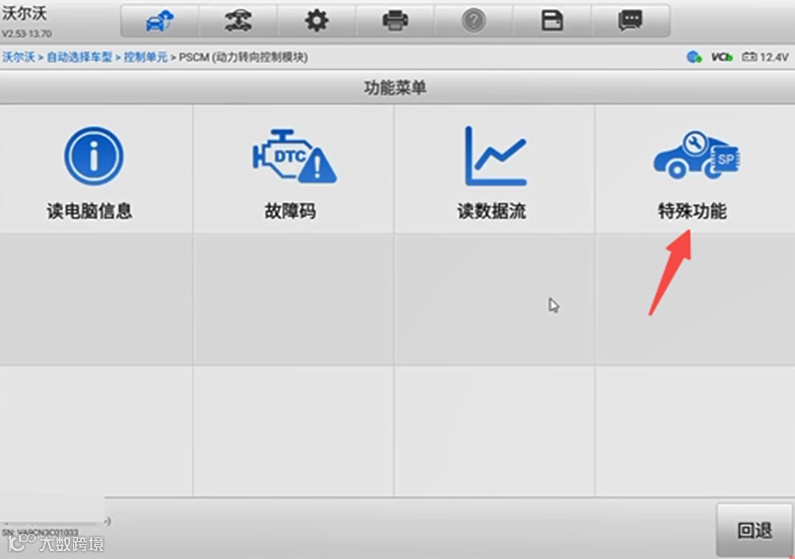Open 故障码 trouble codes function
The image size is (795, 559).
(293, 170)
